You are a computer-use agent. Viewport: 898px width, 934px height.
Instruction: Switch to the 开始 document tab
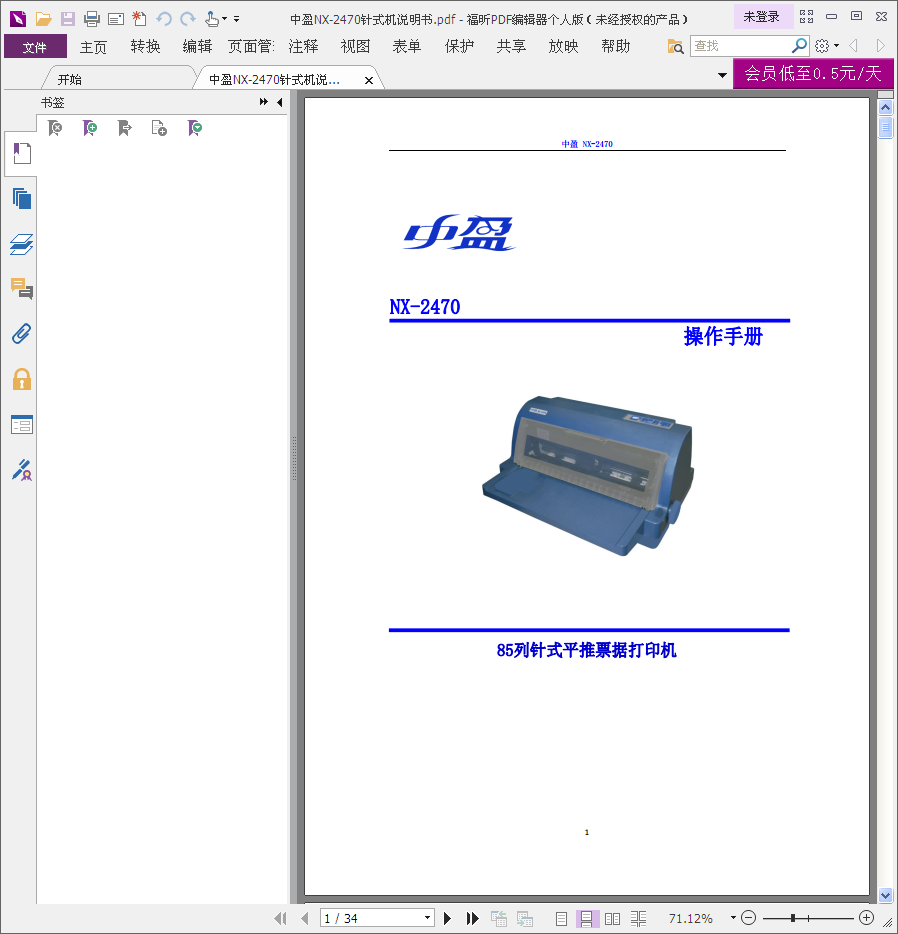[70, 79]
